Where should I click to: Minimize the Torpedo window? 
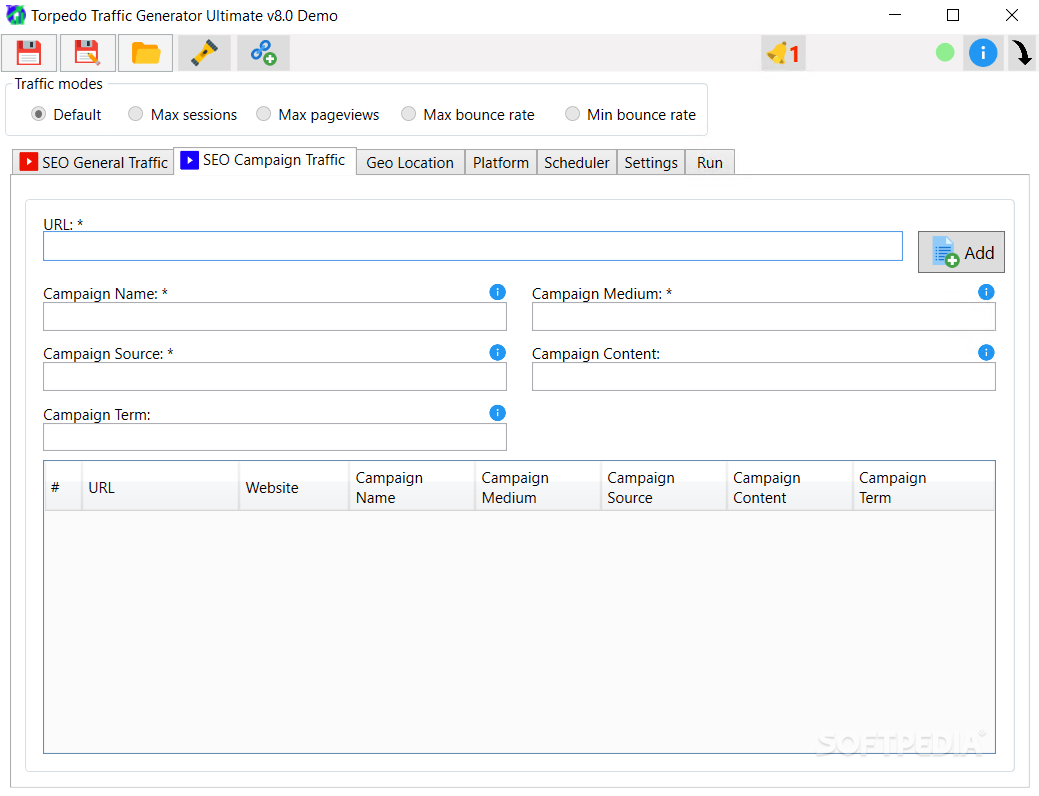(x=895, y=15)
